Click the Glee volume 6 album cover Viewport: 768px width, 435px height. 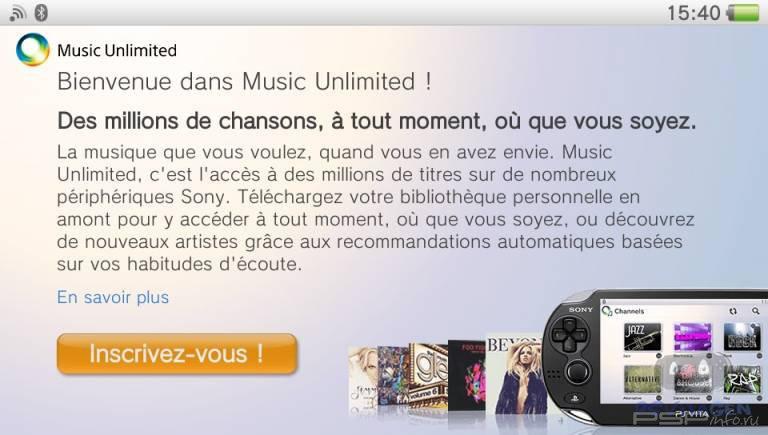tap(429, 376)
